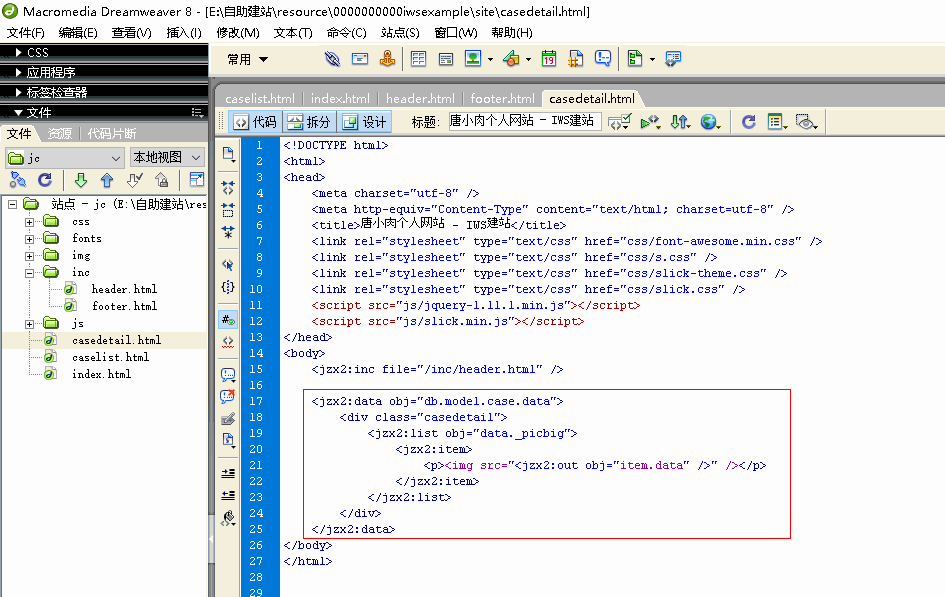Switch to Code view
This screenshot has width=945, height=597.
click(256, 122)
